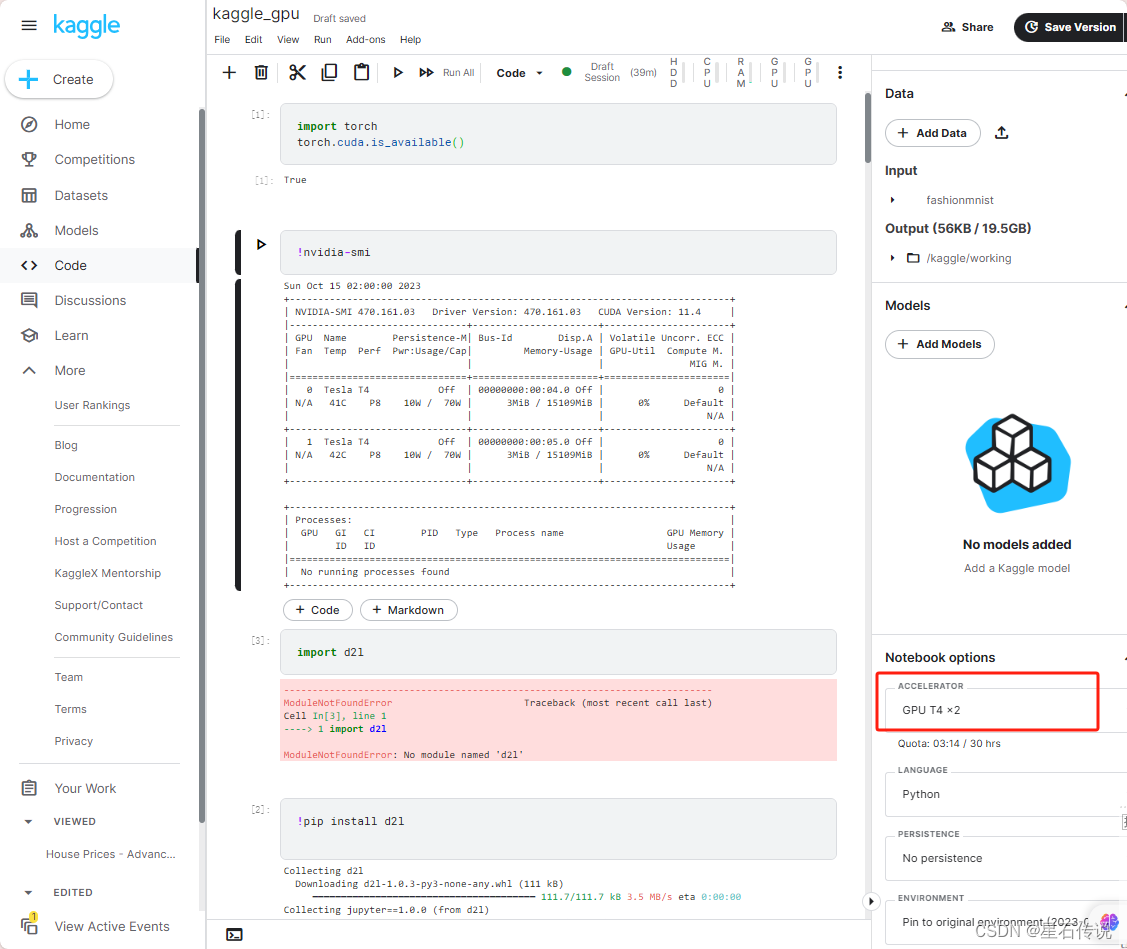1127x949 pixels.
Task: Open the Blog link
Action: click(x=66, y=446)
